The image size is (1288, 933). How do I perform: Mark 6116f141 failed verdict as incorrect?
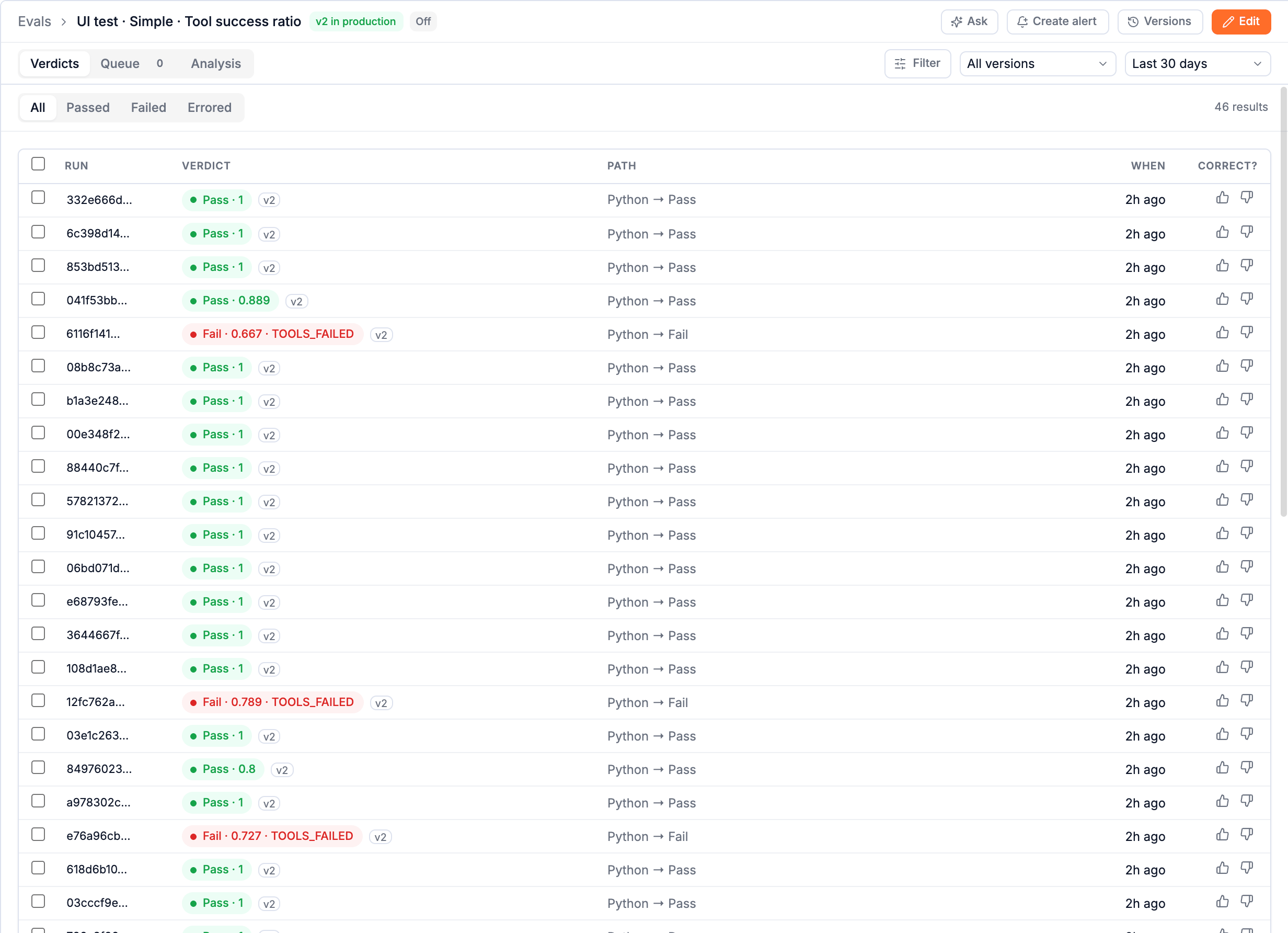point(1247,333)
